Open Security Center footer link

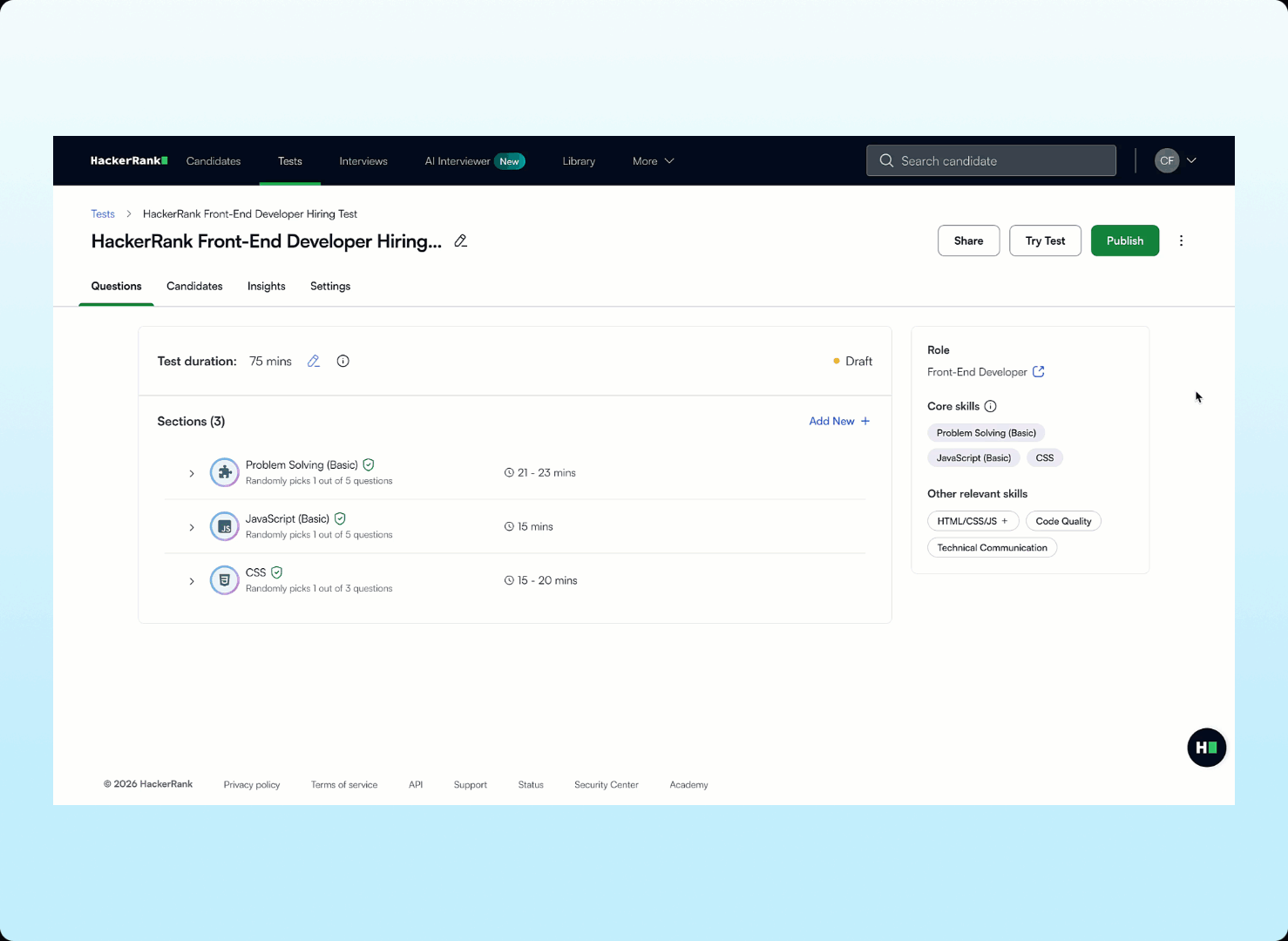point(607,785)
